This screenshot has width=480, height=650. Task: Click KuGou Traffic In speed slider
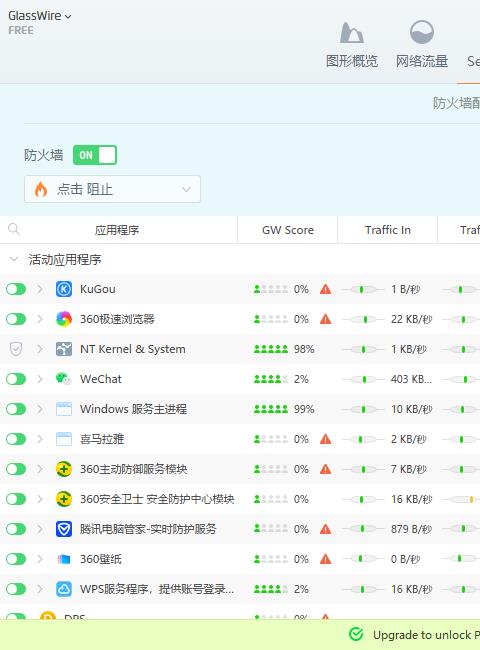coord(362,289)
